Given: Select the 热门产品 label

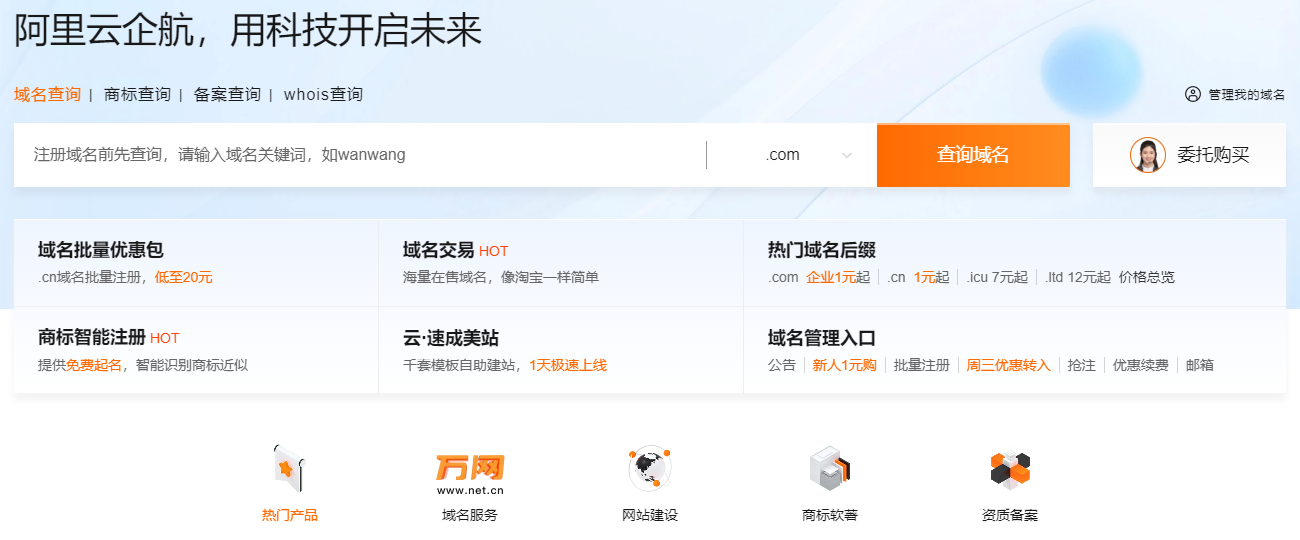Looking at the screenshot, I should [290, 515].
